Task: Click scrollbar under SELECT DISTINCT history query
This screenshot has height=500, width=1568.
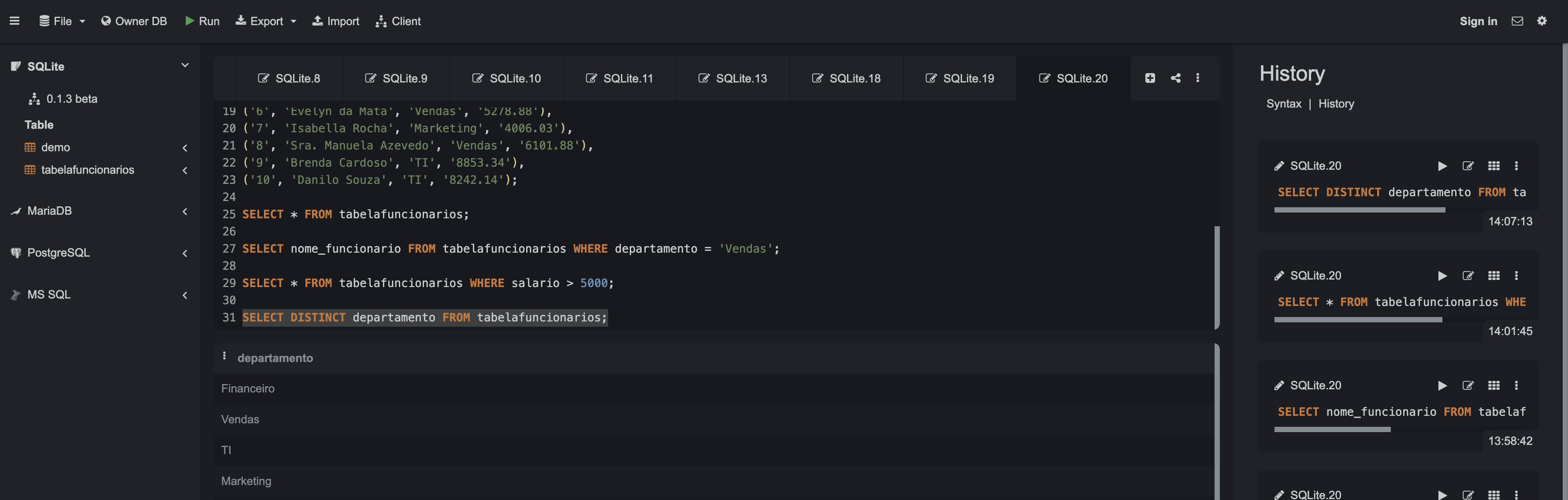Action: click(x=1359, y=210)
